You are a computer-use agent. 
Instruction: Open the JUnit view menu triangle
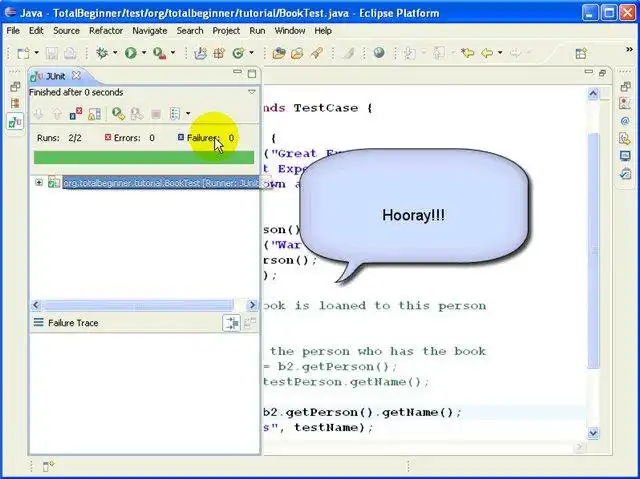coord(252,92)
